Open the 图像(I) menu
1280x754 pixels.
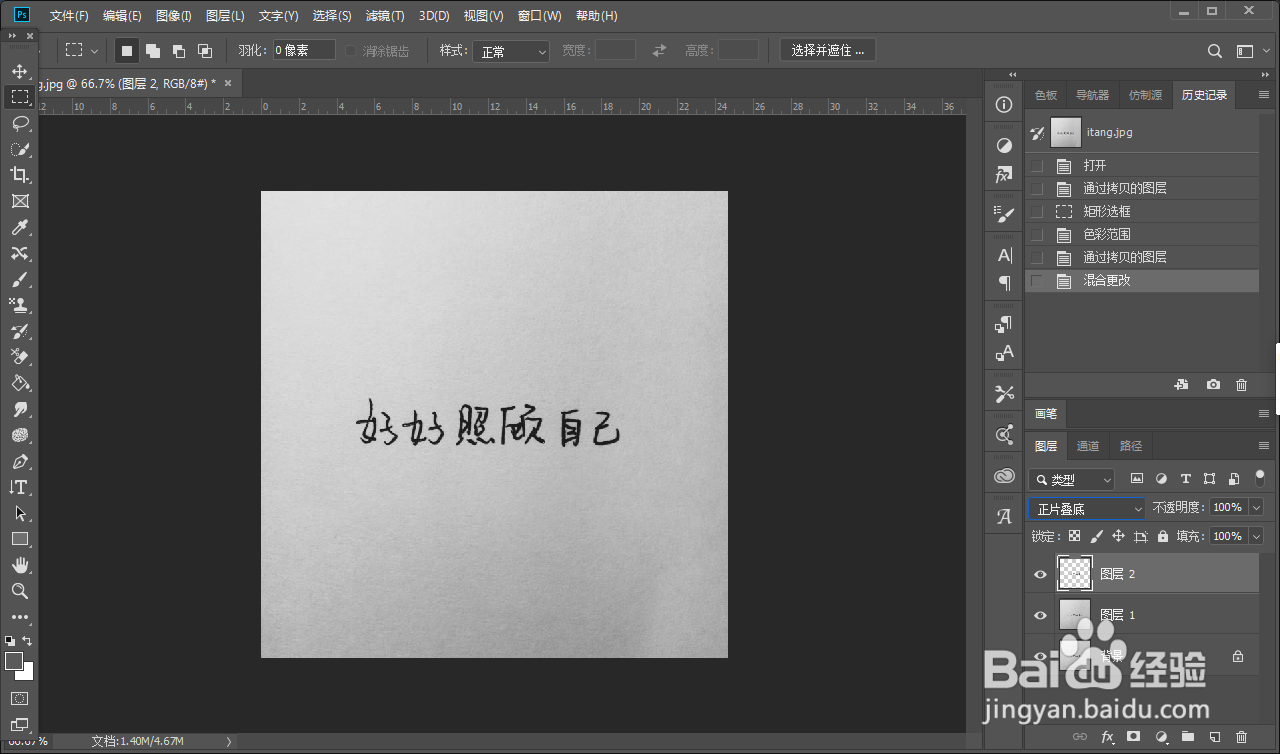(173, 16)
